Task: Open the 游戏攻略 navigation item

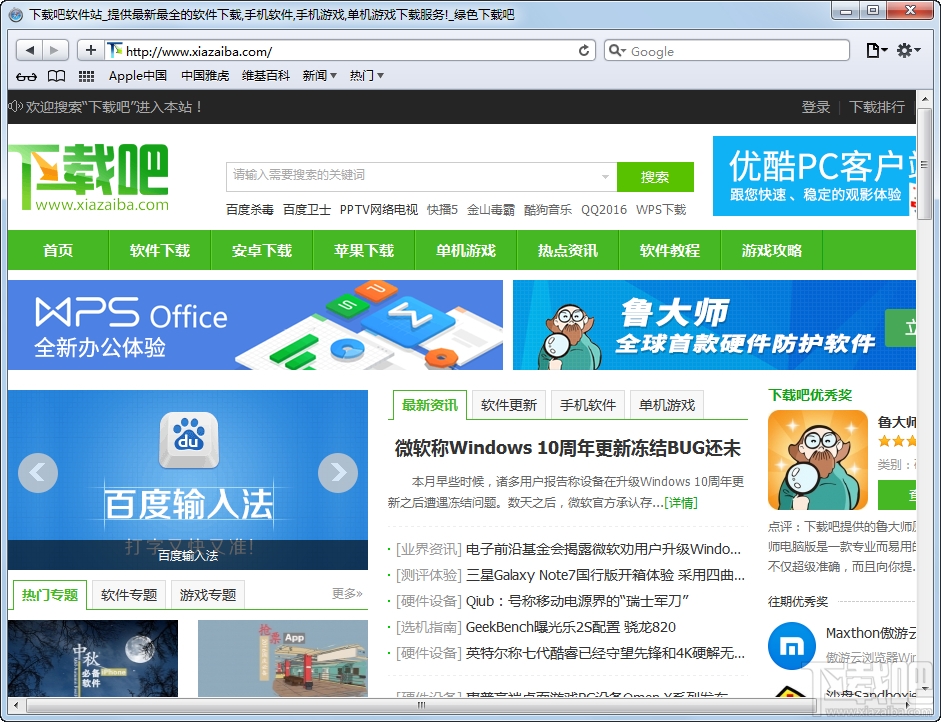Action: [772, 250]
